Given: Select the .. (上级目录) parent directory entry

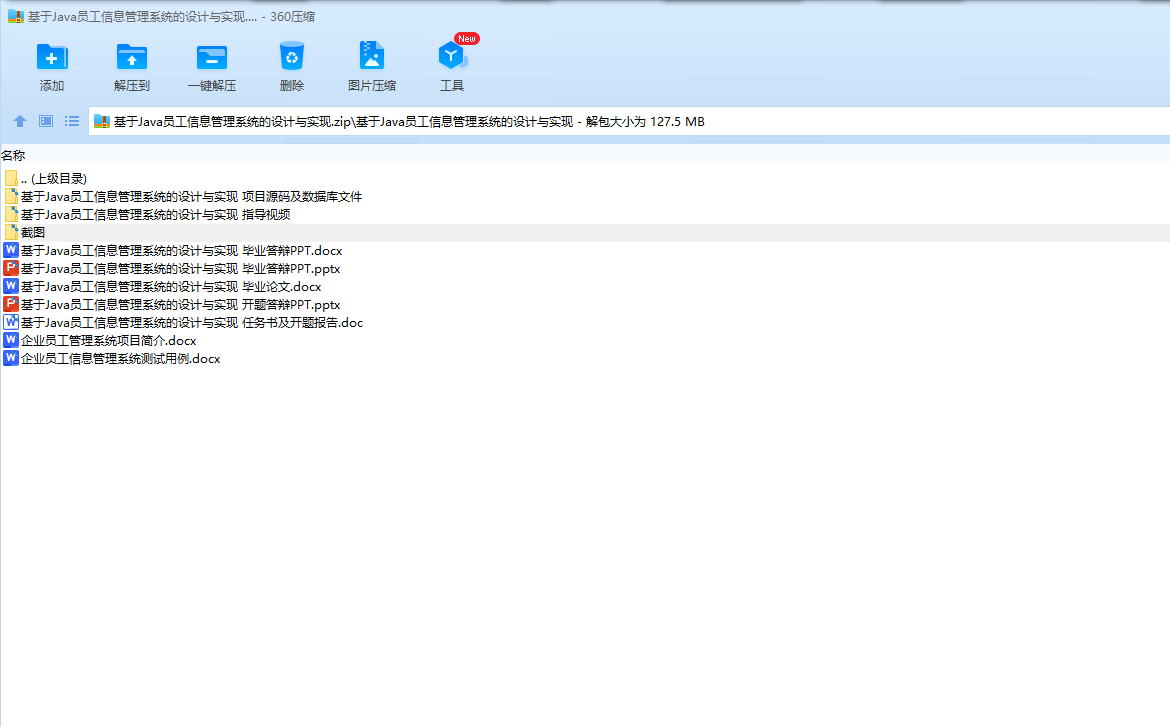Looking at the screenshot, I should (x=54, y=178).
